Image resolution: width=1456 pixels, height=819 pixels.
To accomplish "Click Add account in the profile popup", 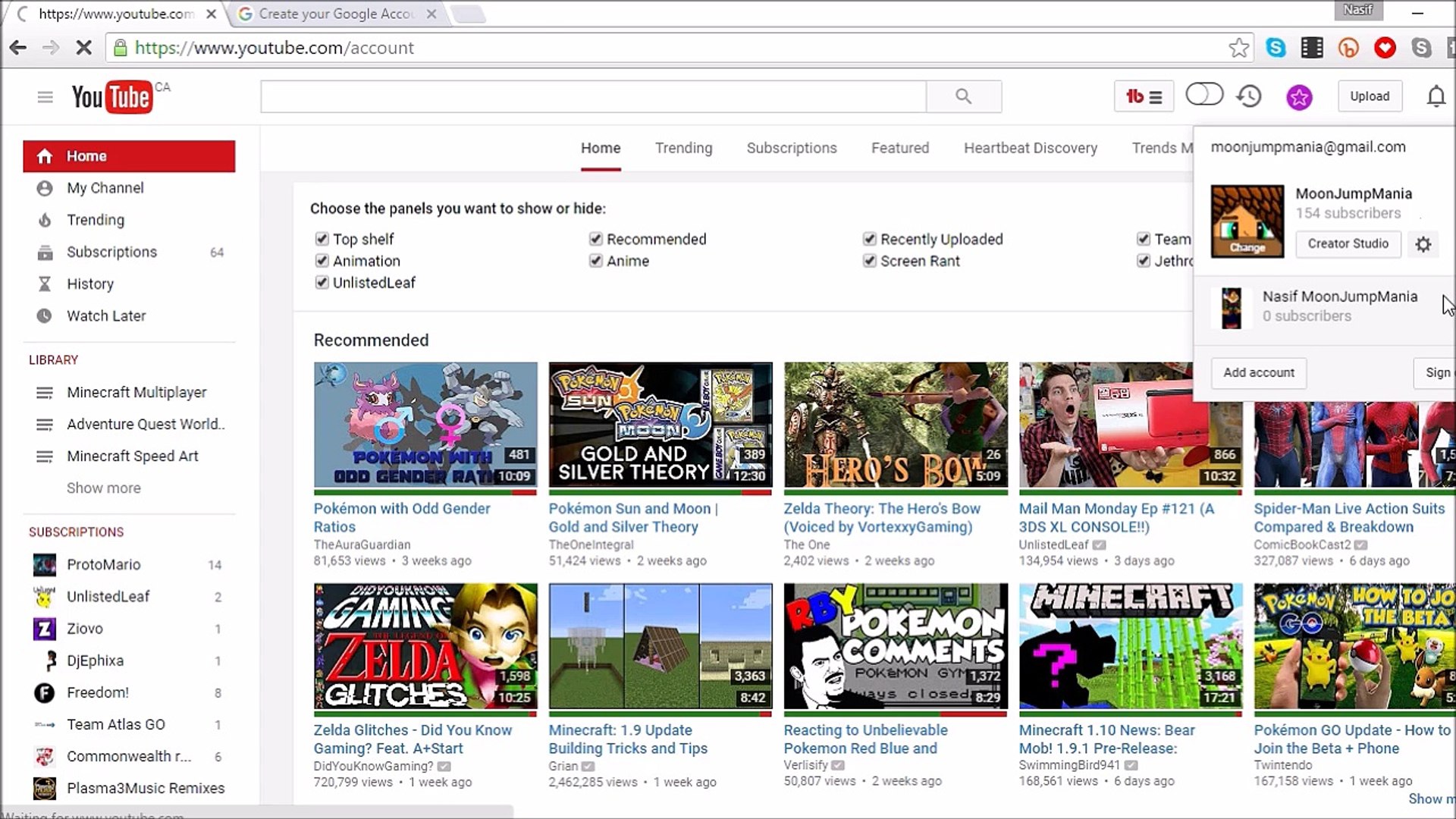I will [x=1258, y=372].
